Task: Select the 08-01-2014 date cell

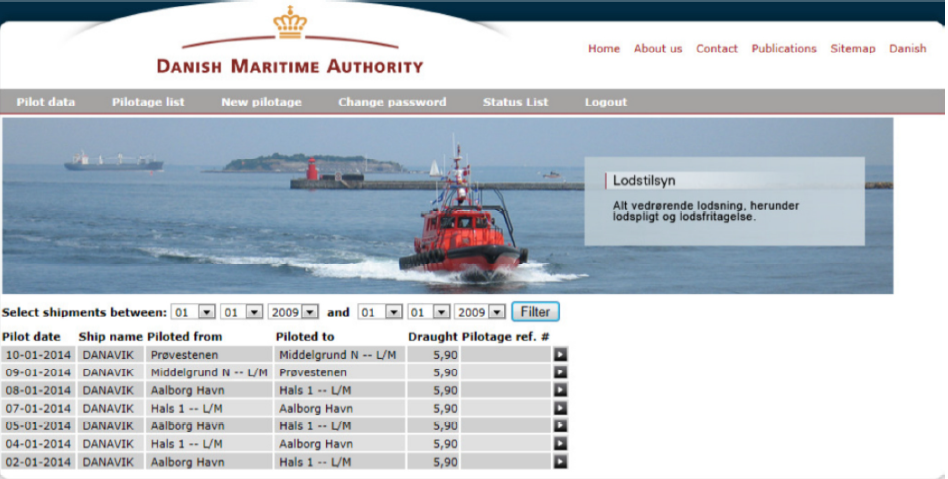Action: 39,390
